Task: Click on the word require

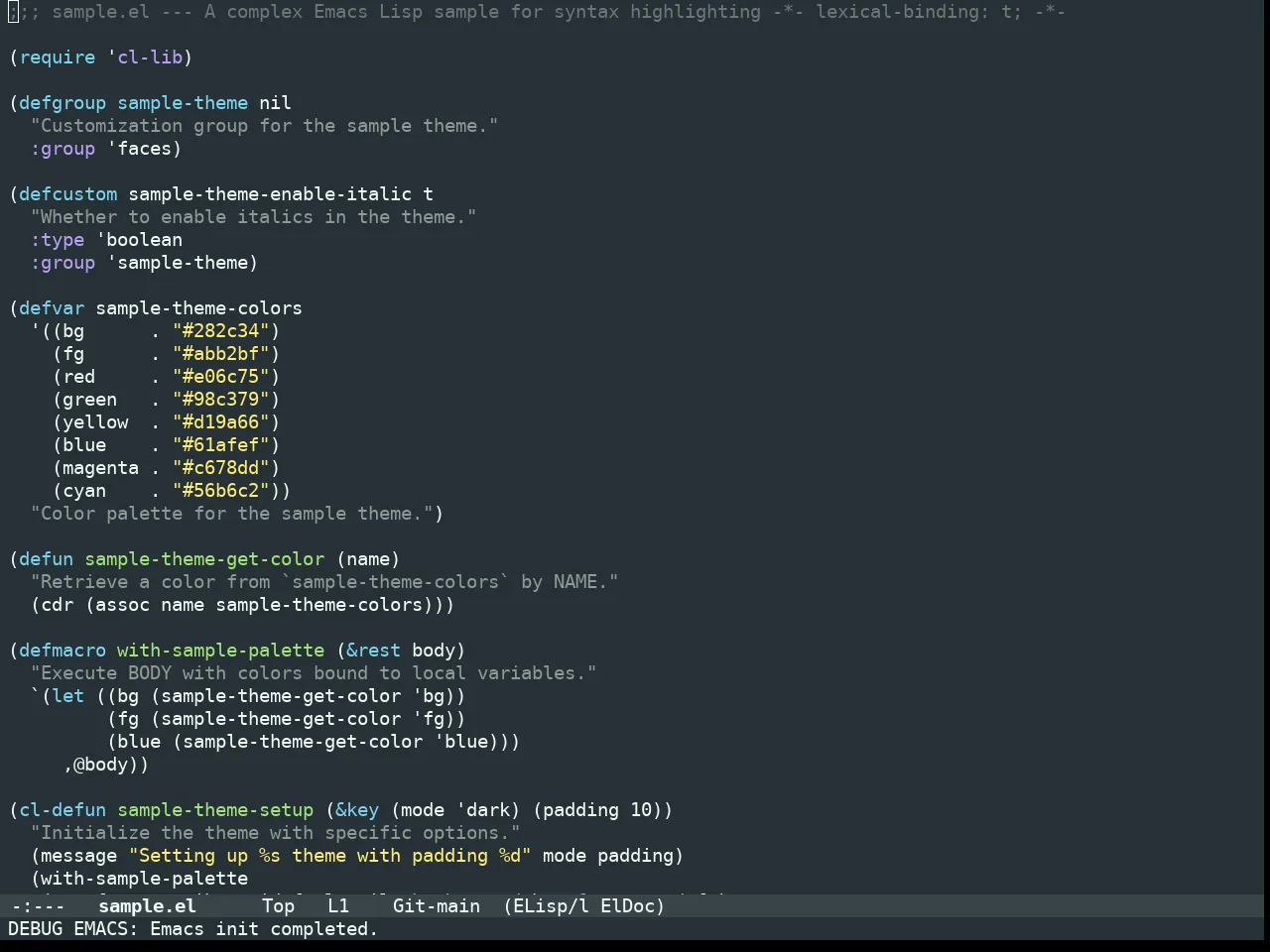Action: 58,58
